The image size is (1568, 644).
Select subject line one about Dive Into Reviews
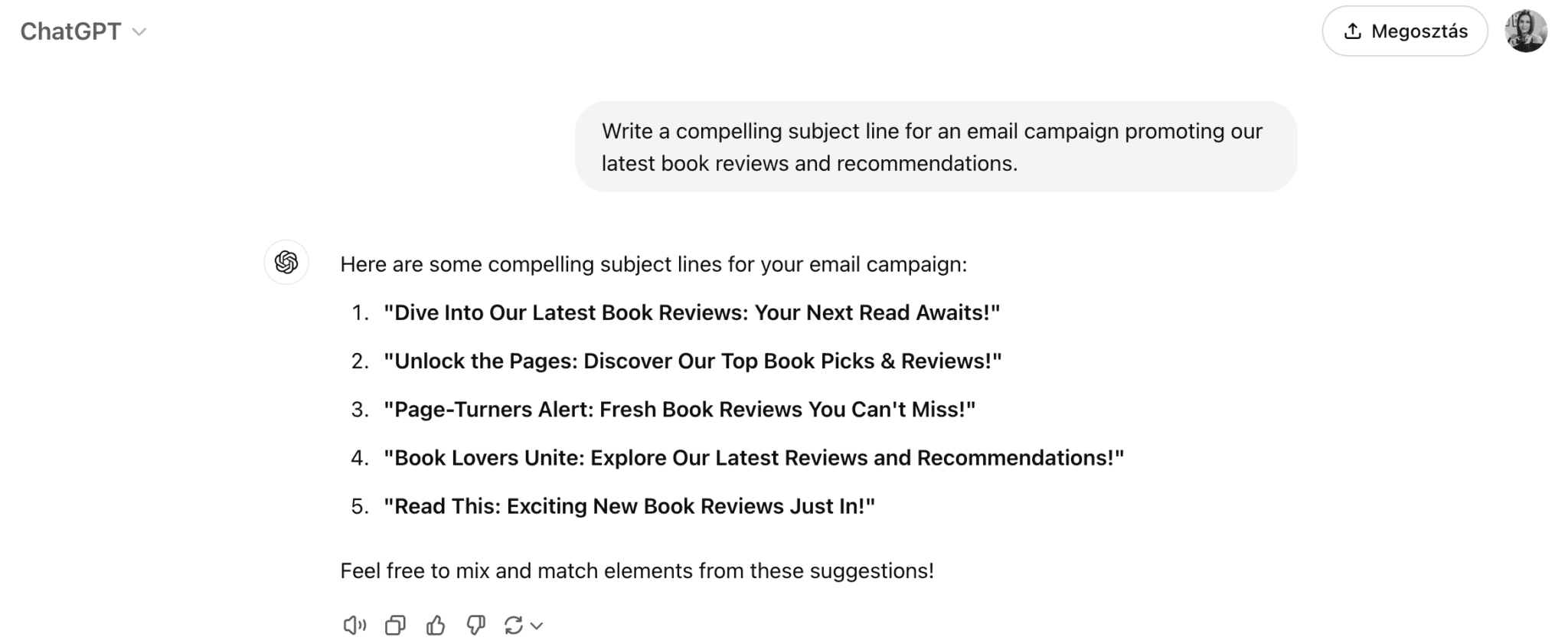[x=691, y=312]
